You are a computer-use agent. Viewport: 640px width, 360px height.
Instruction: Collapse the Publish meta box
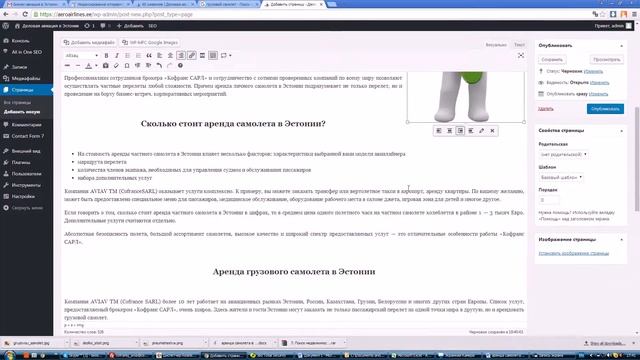[622, 46]
